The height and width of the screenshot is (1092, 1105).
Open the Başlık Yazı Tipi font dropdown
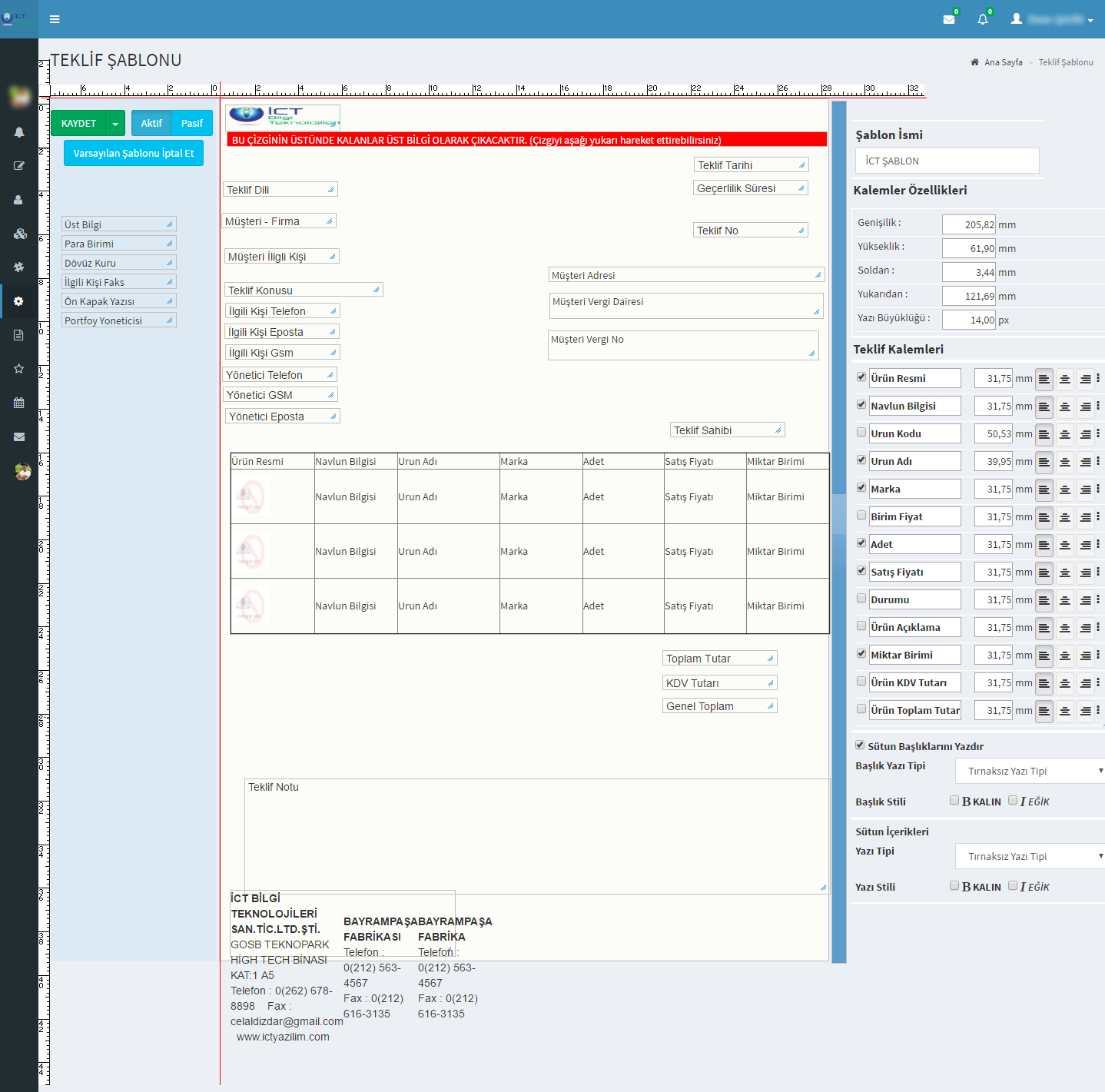pyautogui.click(x=1030, y=771)
